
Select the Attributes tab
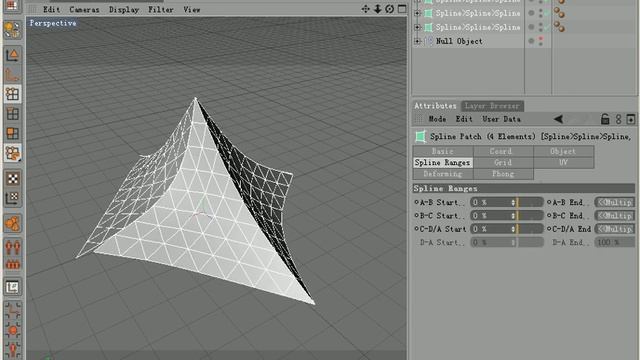click(x=436, y=106)
